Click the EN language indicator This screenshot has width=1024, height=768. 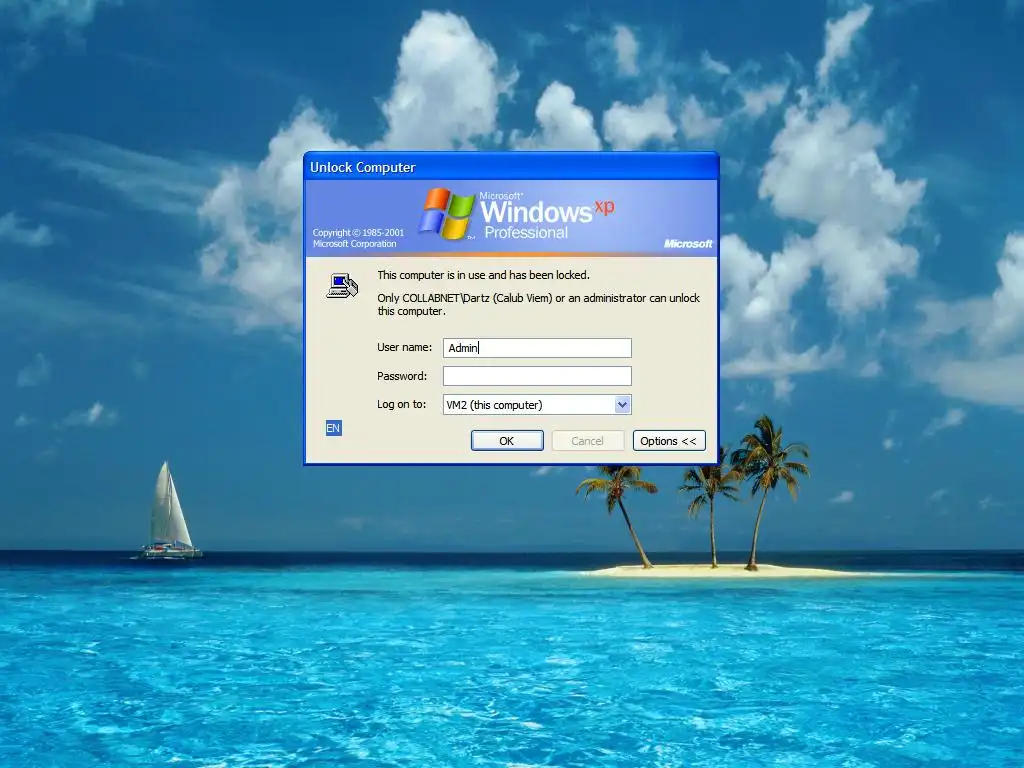333,428
